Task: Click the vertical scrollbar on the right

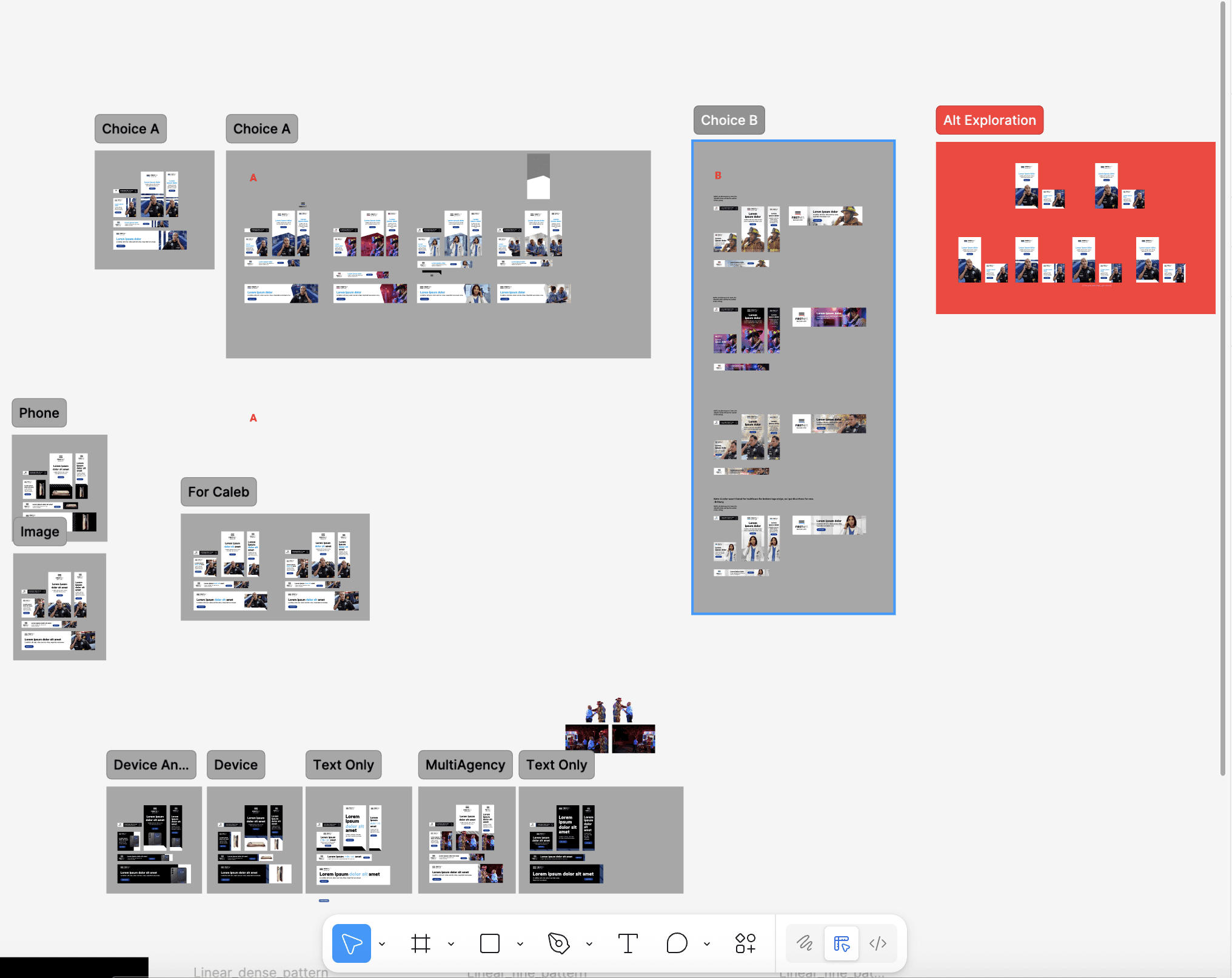Action: pyautogui.click(x=1223, y=388)
